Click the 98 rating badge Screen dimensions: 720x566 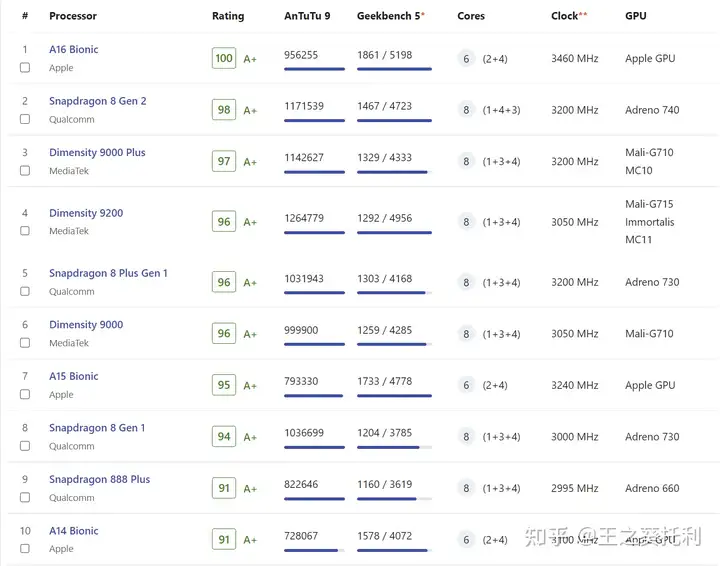pos(224,109)
